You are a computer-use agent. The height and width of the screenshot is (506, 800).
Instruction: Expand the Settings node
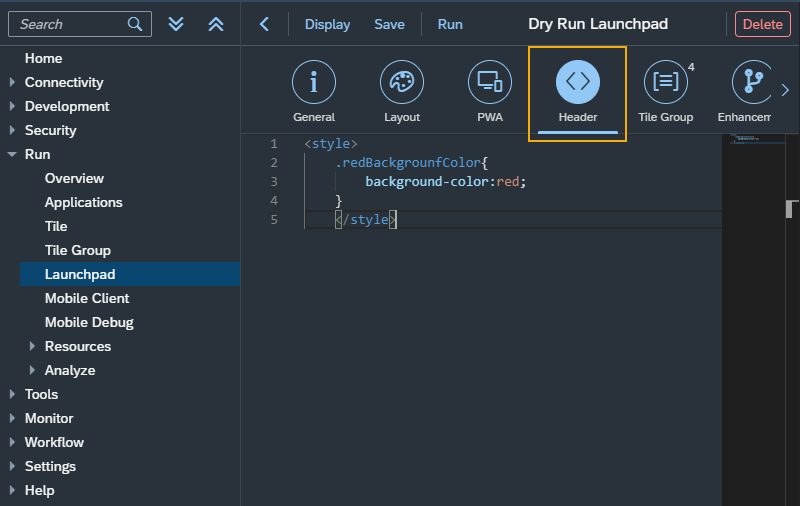click(12, 466)
